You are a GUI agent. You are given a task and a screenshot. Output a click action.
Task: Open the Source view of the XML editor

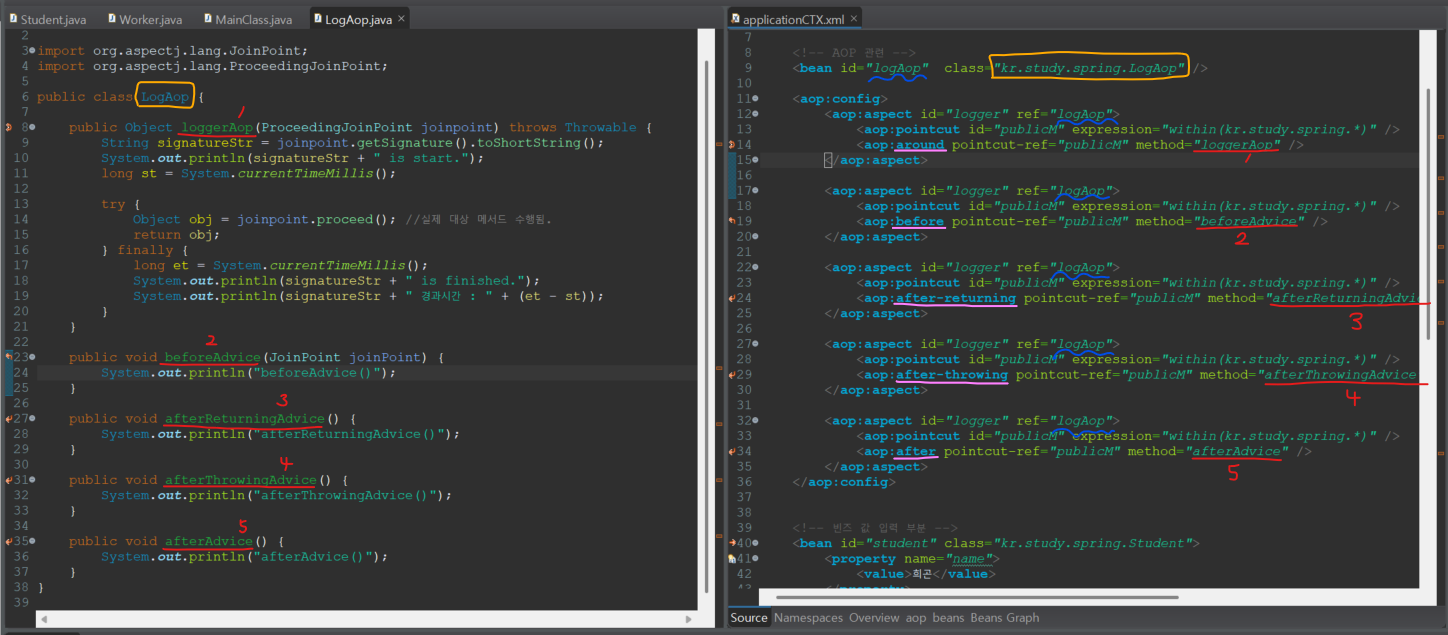click(x=749, y=618)
